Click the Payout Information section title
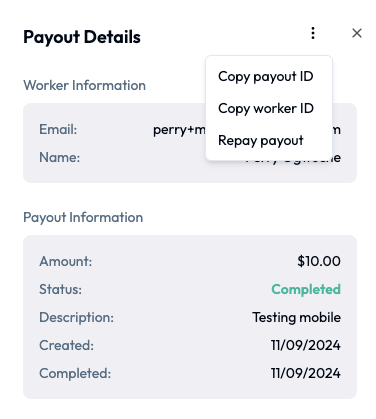376x419 pixels. click(83, 217)
